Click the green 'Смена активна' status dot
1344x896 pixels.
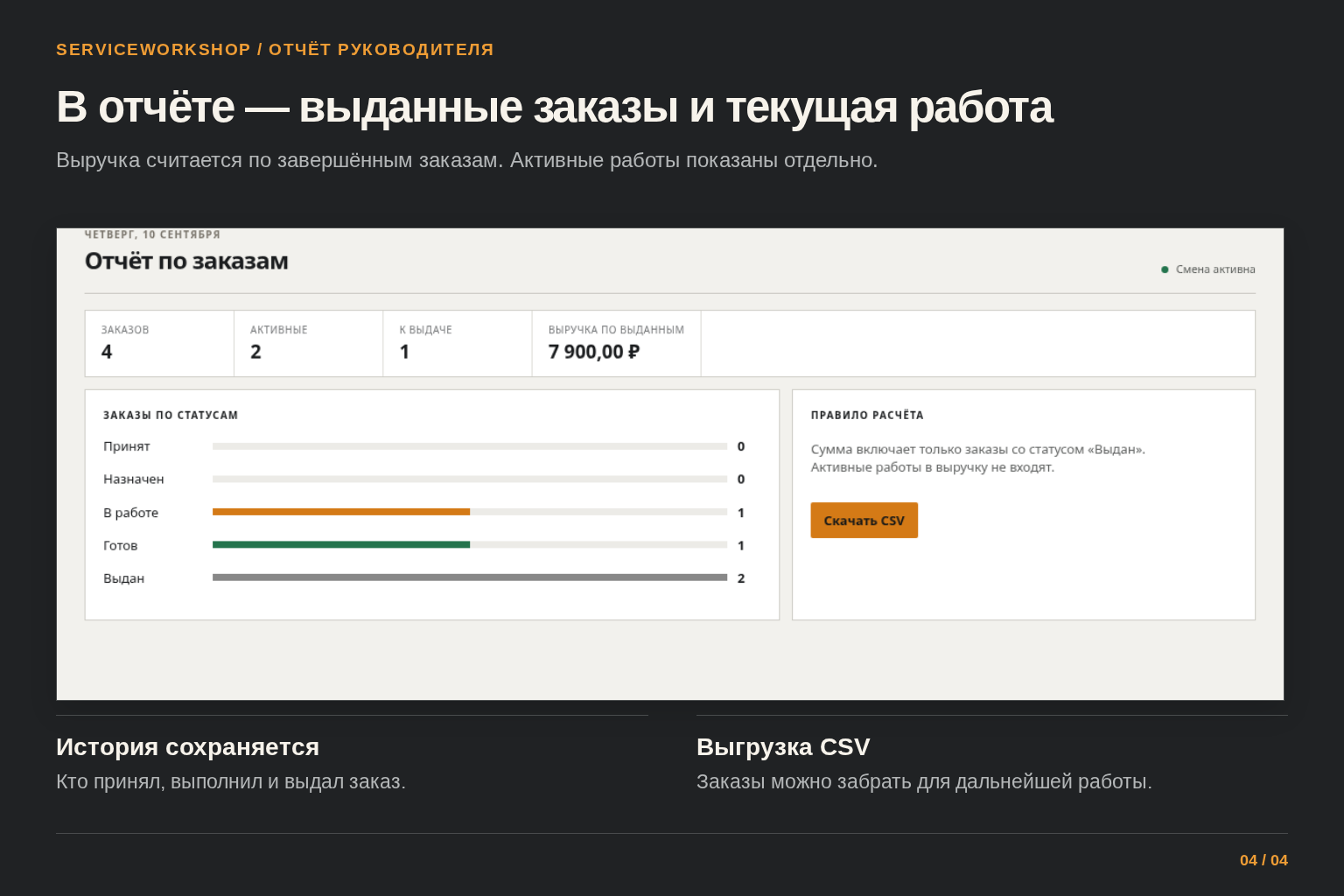[x=1165, y=269]
